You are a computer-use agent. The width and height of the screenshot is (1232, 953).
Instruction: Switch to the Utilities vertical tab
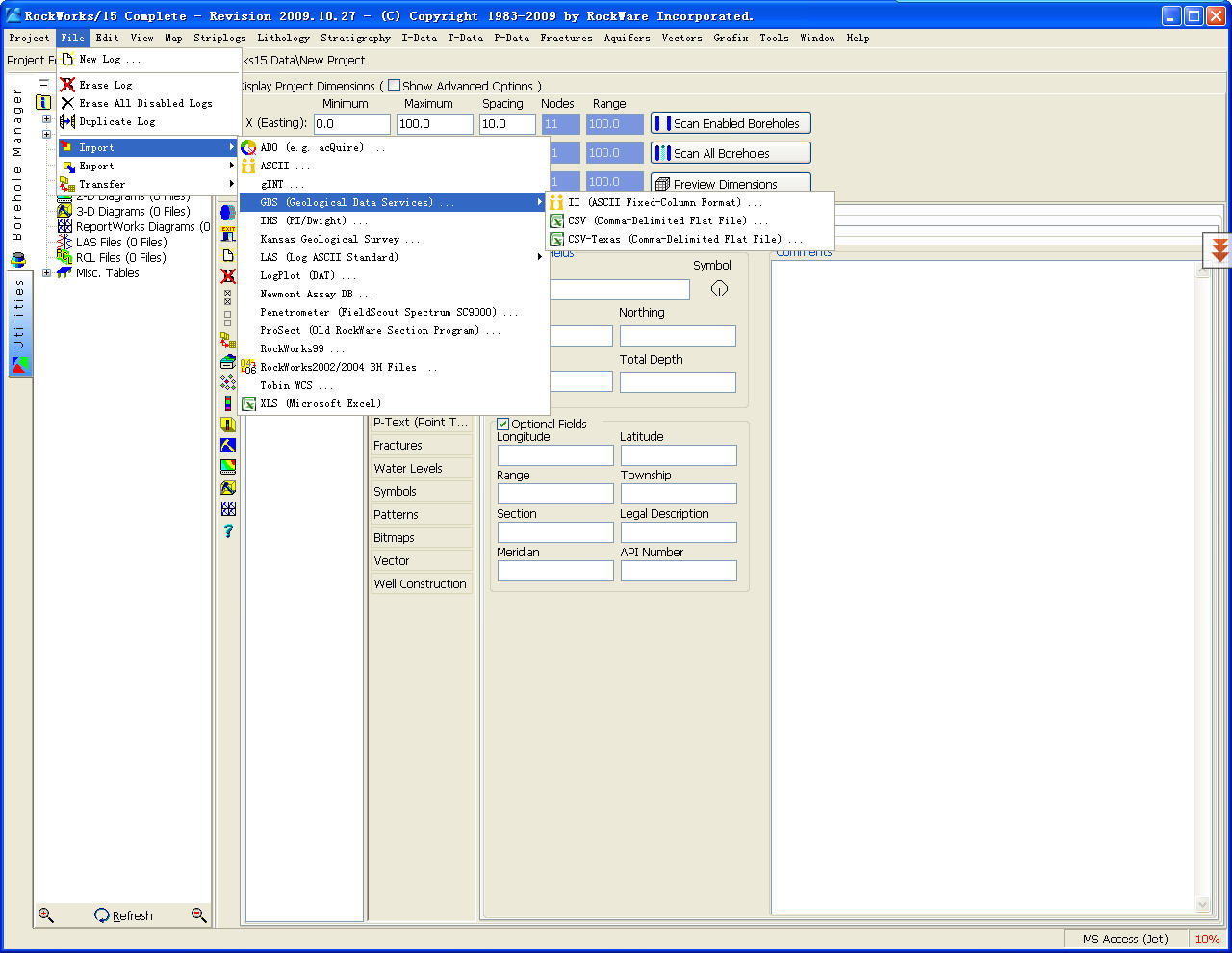(x=19, y=324)
